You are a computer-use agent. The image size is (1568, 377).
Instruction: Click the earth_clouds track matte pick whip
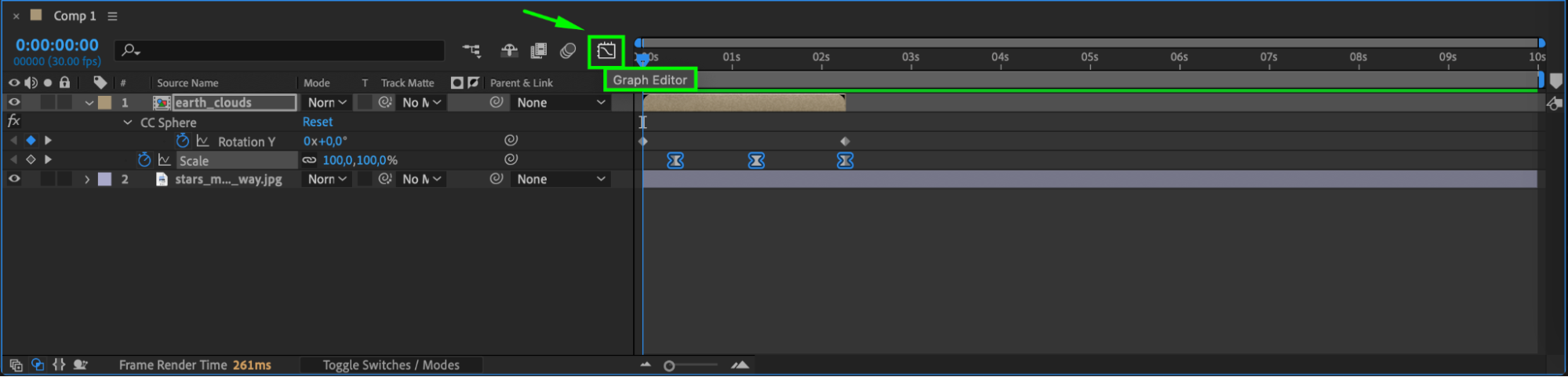click(x=385, y=102)
